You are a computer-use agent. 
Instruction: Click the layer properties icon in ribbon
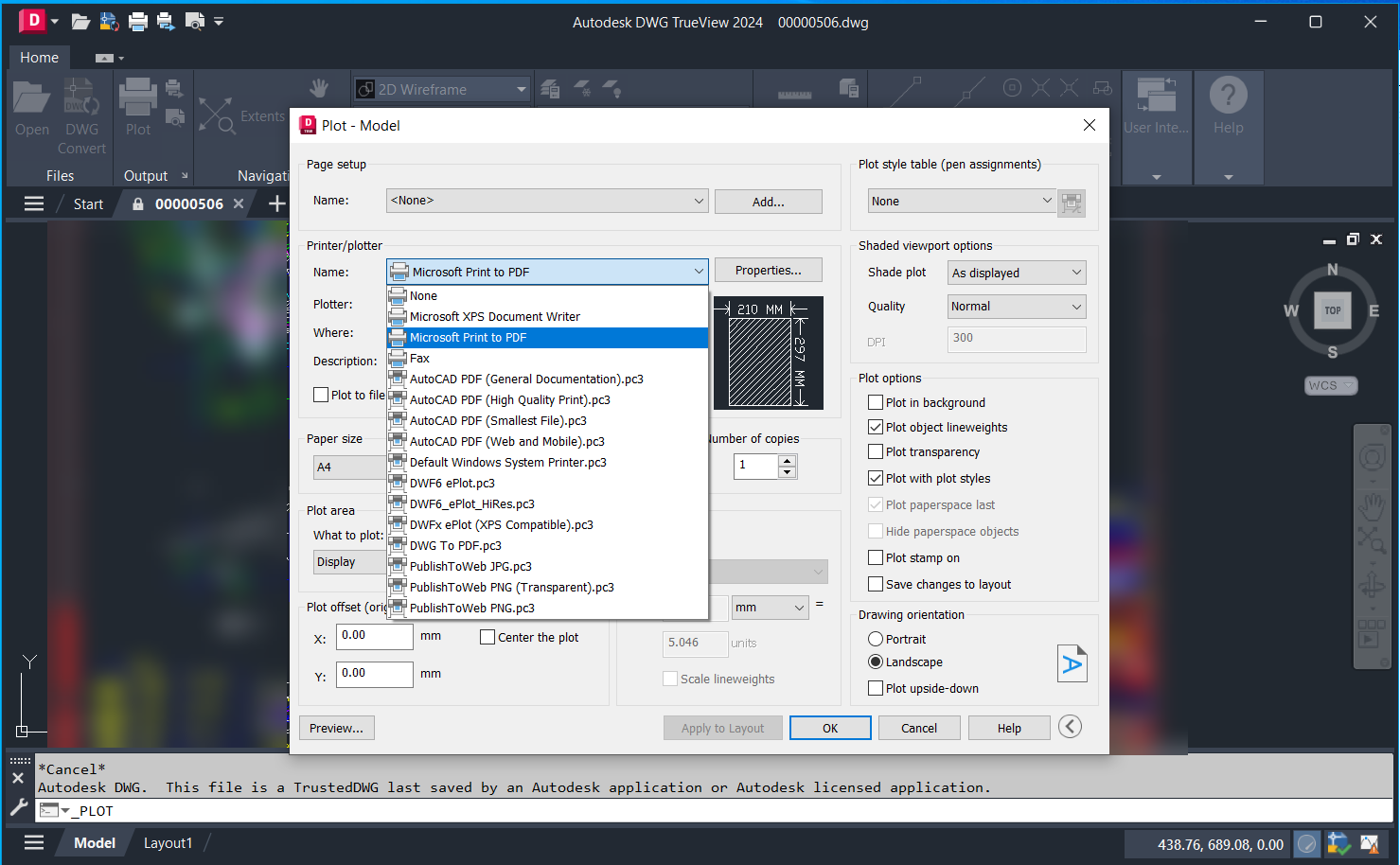550,89
